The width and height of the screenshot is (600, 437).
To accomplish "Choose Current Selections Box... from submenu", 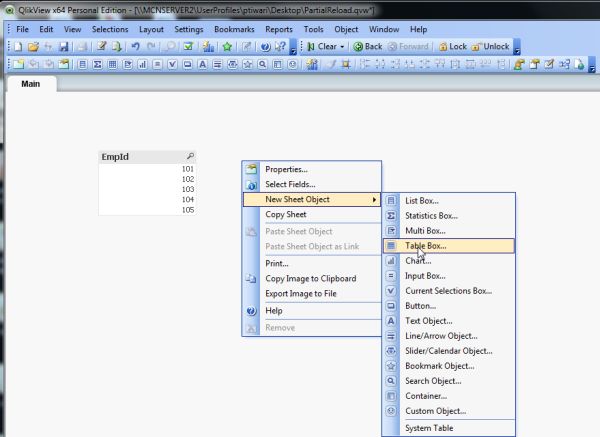I will [449, 291].
